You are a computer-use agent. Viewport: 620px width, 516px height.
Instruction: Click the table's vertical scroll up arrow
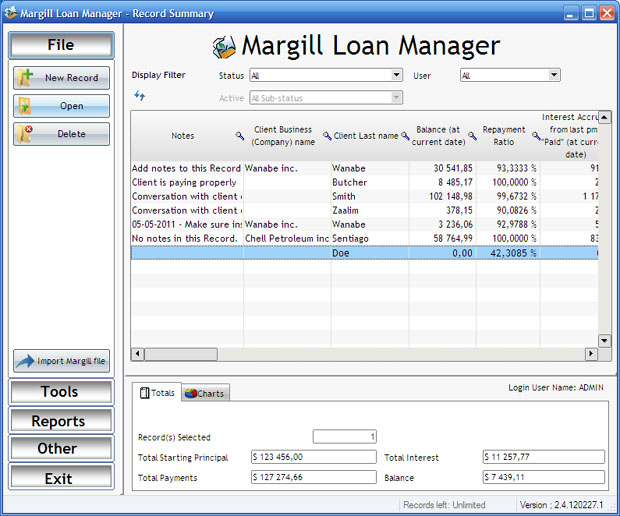(x=604, y=117)
